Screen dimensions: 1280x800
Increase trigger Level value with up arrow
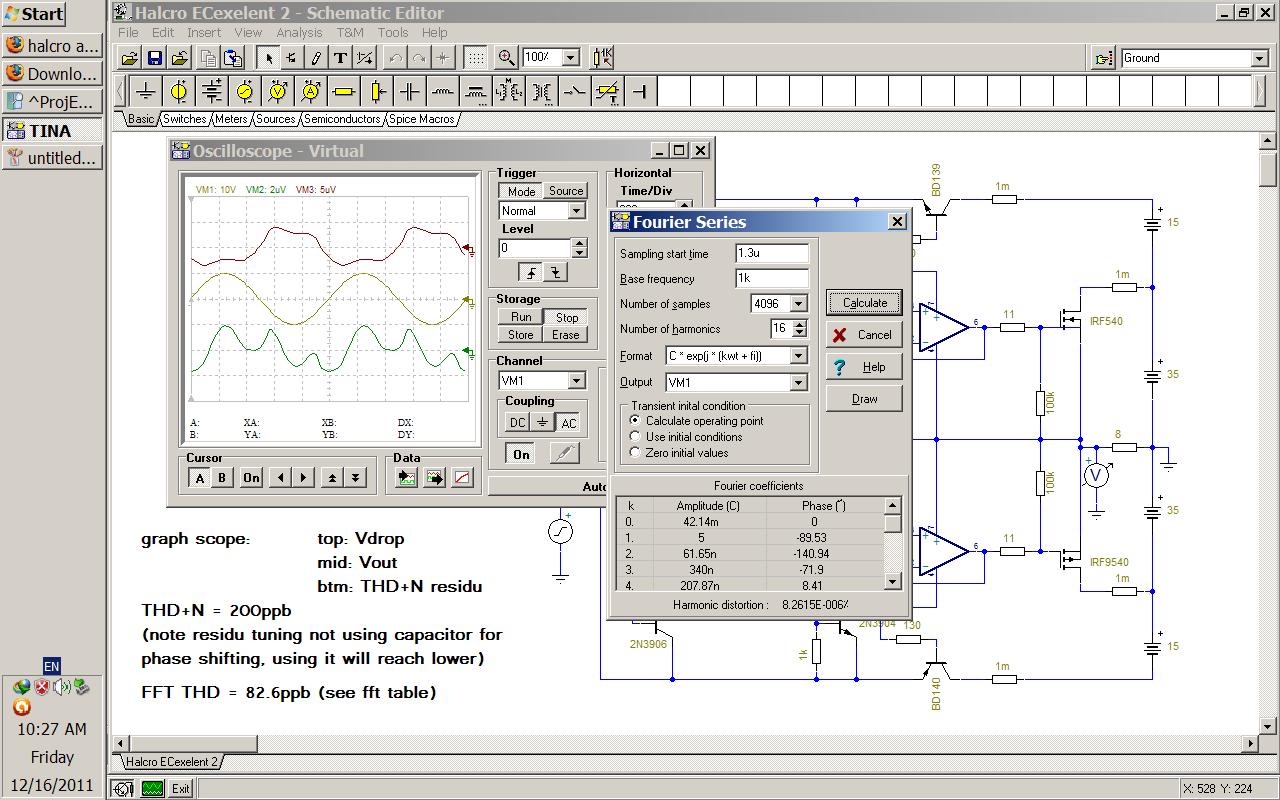[579, 243]
